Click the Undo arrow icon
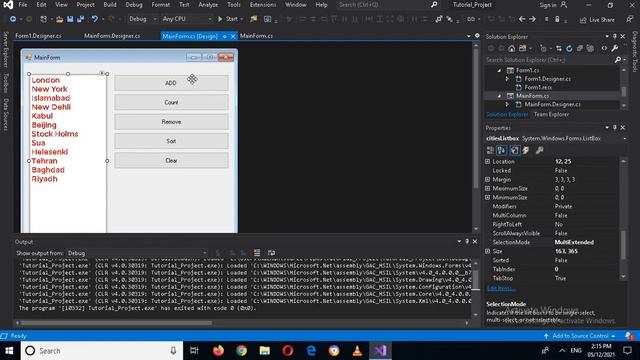The width and height of the screenshot is (640, 360). (x=94, y=19)
